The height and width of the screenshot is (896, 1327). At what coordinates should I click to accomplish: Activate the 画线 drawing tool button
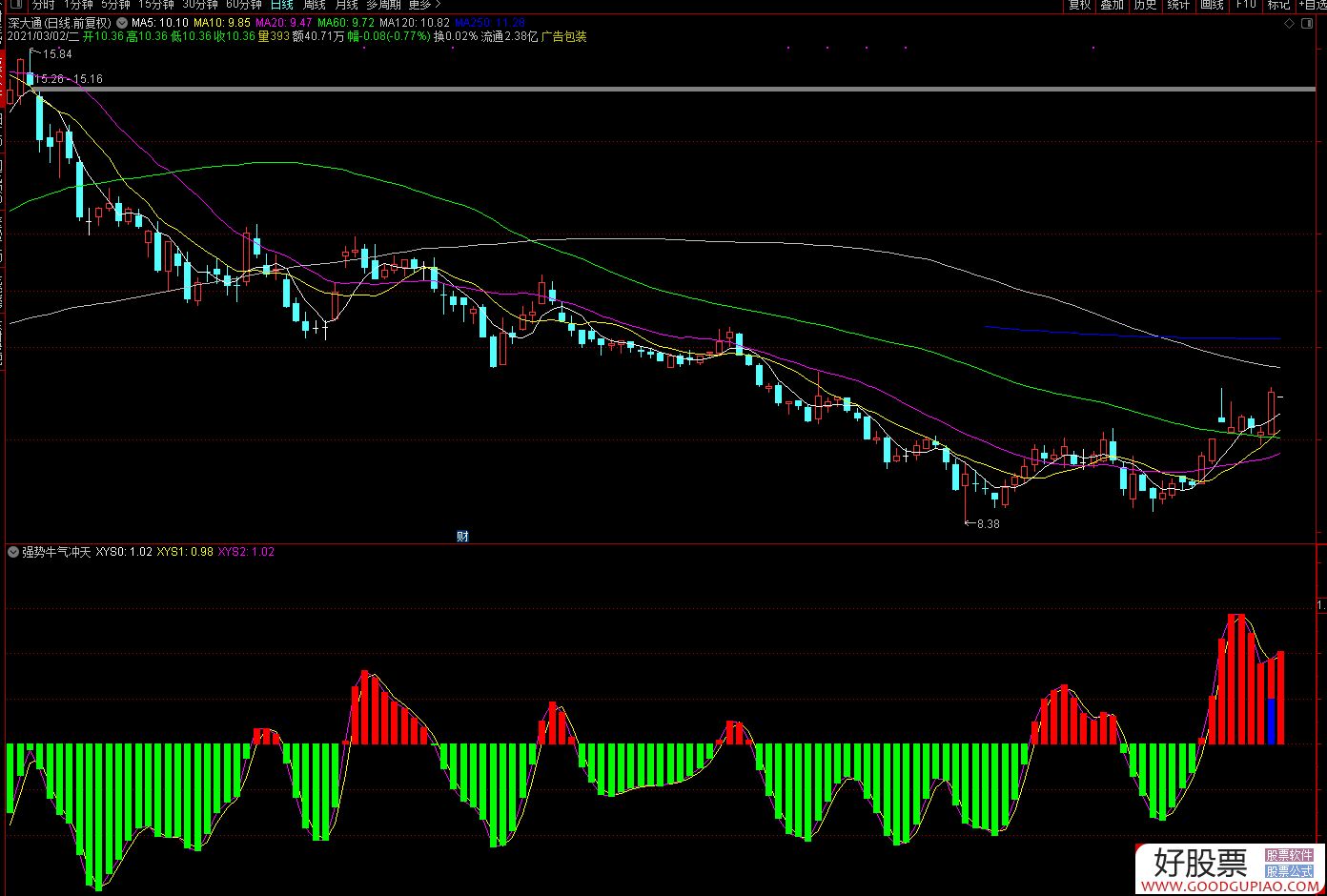point(1212,5)
